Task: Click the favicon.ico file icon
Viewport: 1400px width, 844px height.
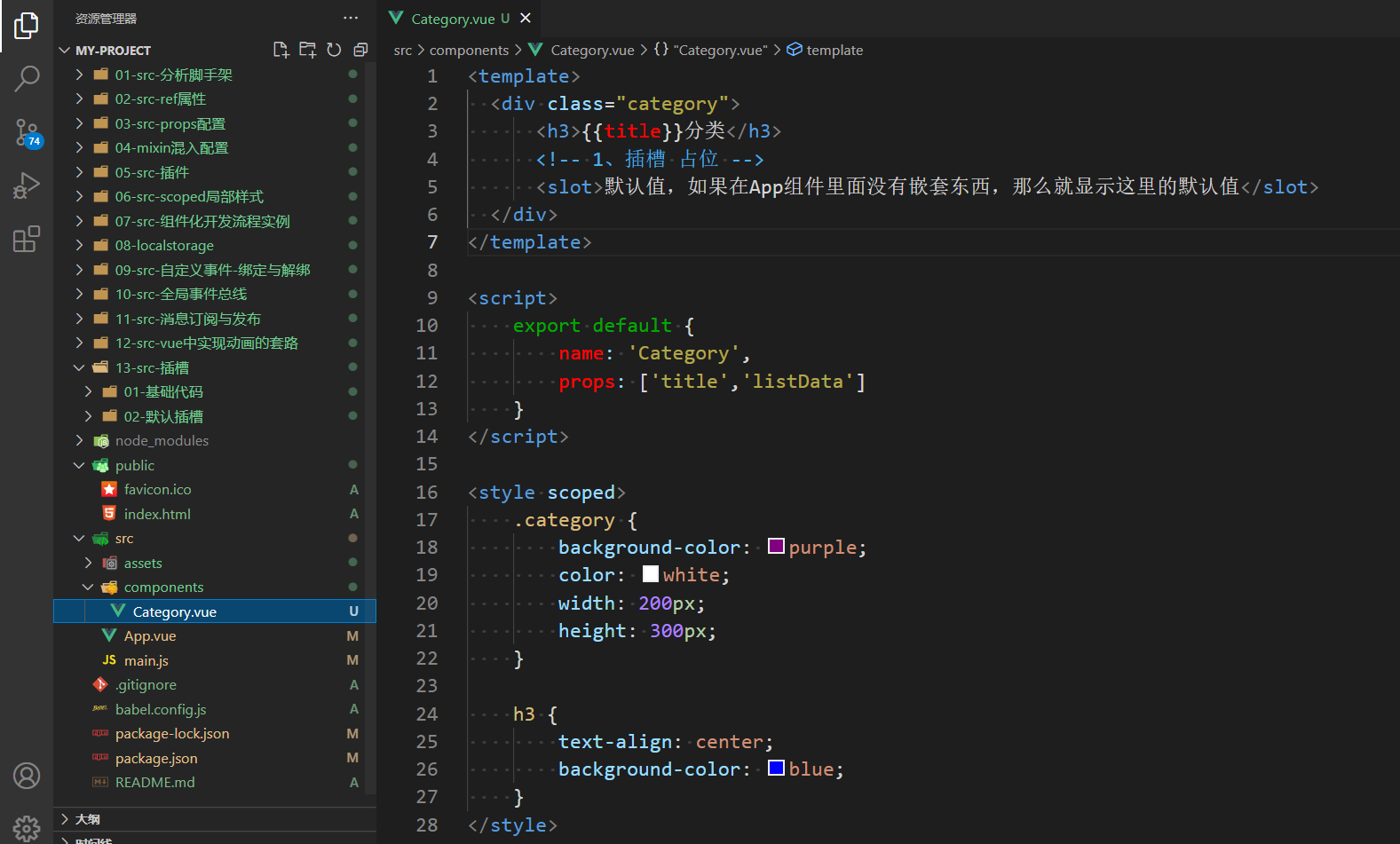Action: pos(109,489)
